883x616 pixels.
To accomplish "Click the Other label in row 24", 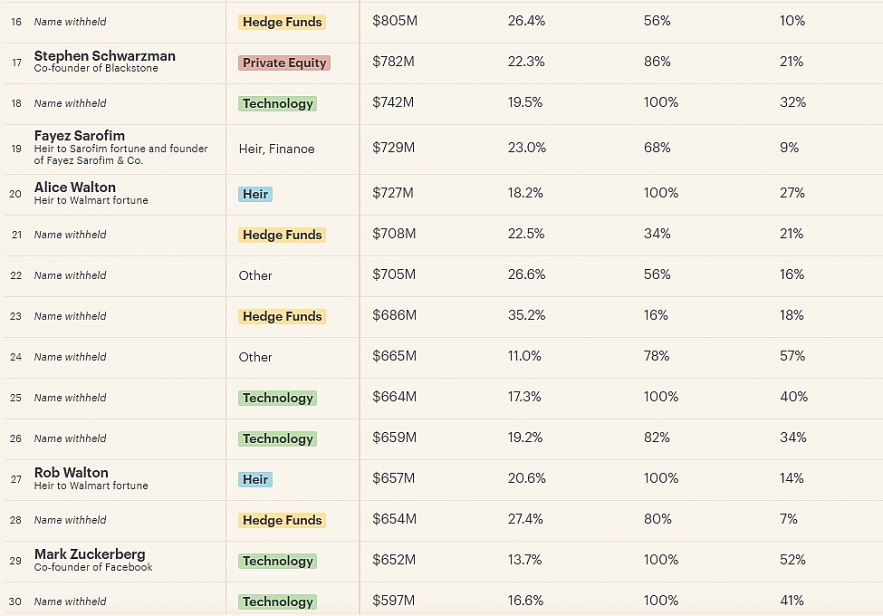I will click(x=255, y=357).
